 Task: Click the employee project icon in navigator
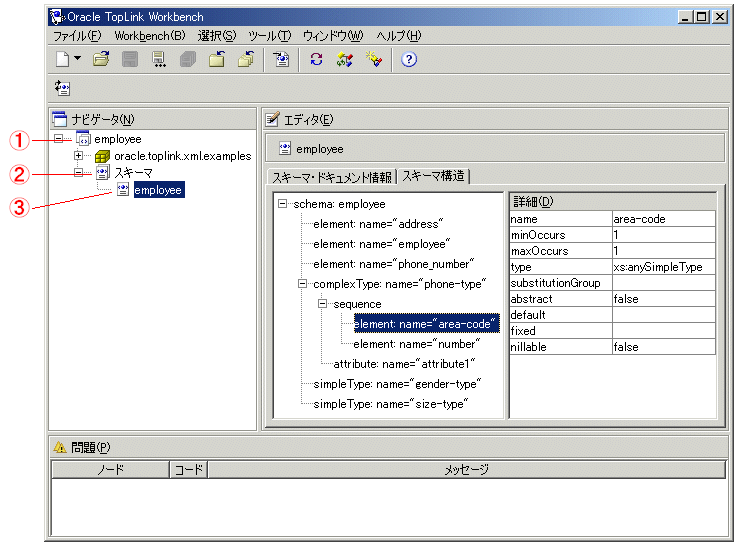tap(83, 139)
